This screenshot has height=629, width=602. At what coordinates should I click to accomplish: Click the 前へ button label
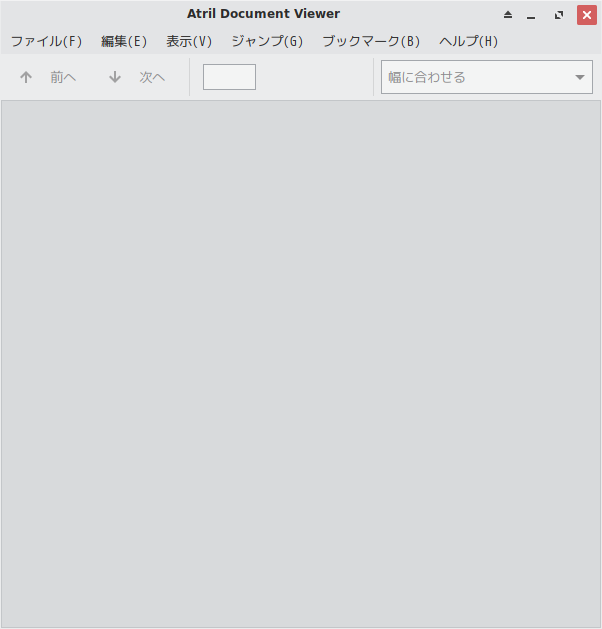[x=63, y=77]
